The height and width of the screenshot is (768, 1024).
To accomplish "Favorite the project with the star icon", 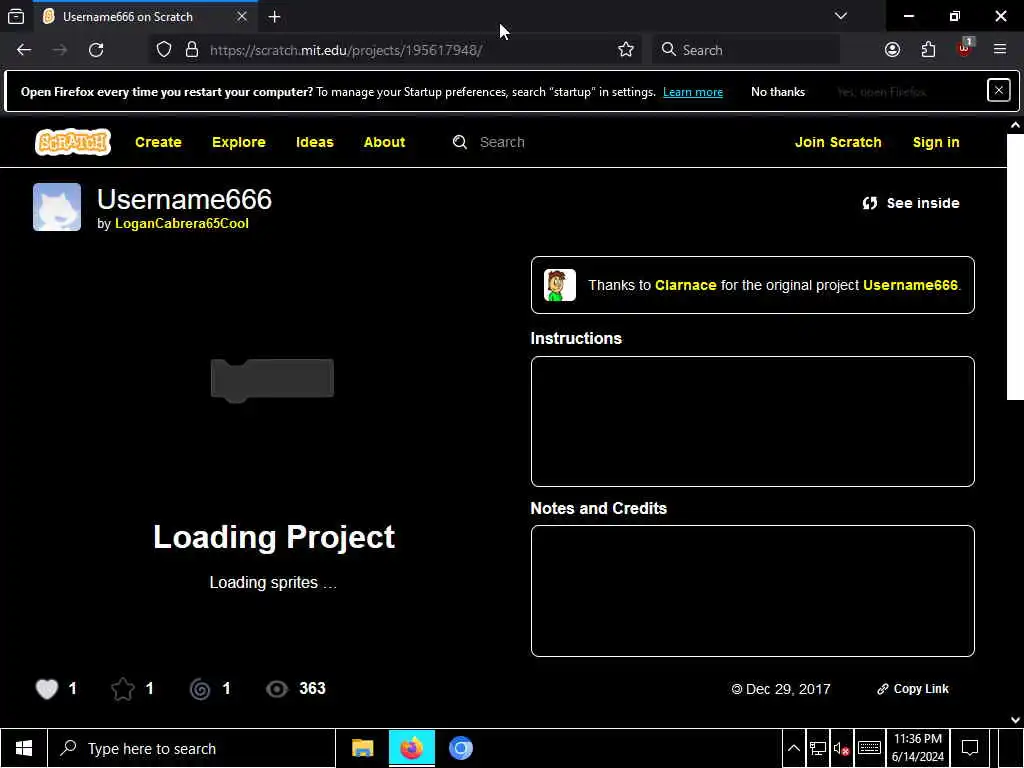I will [123, 688].
